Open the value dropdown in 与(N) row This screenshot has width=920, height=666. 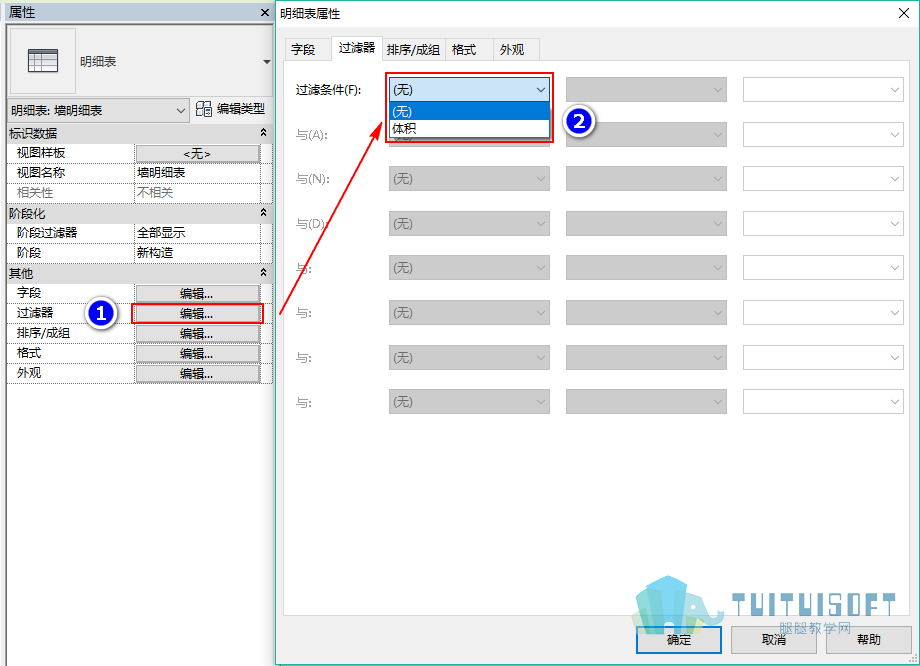(823, 179)
